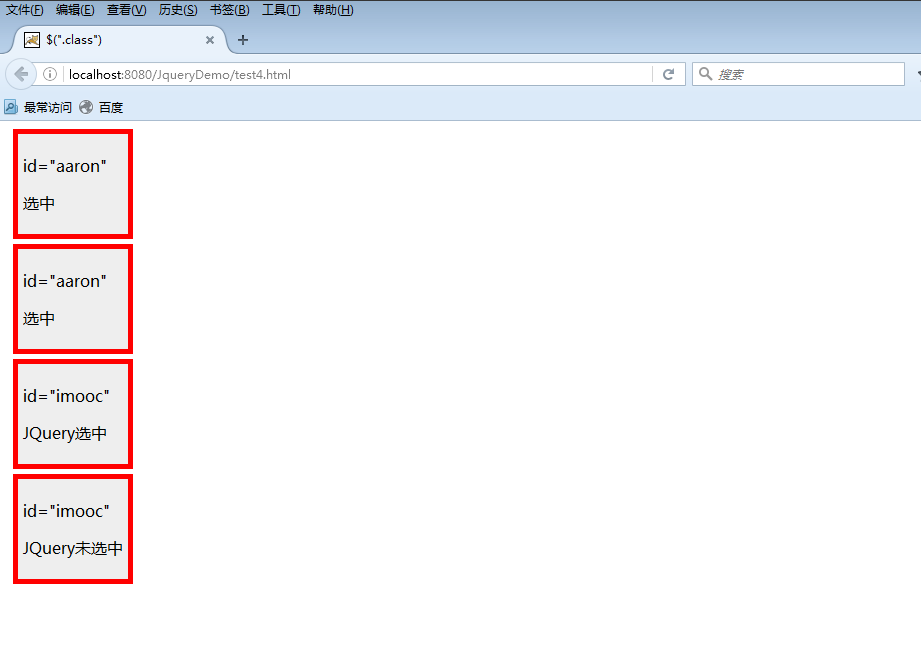Reload the page with the refresh icon

668,74
